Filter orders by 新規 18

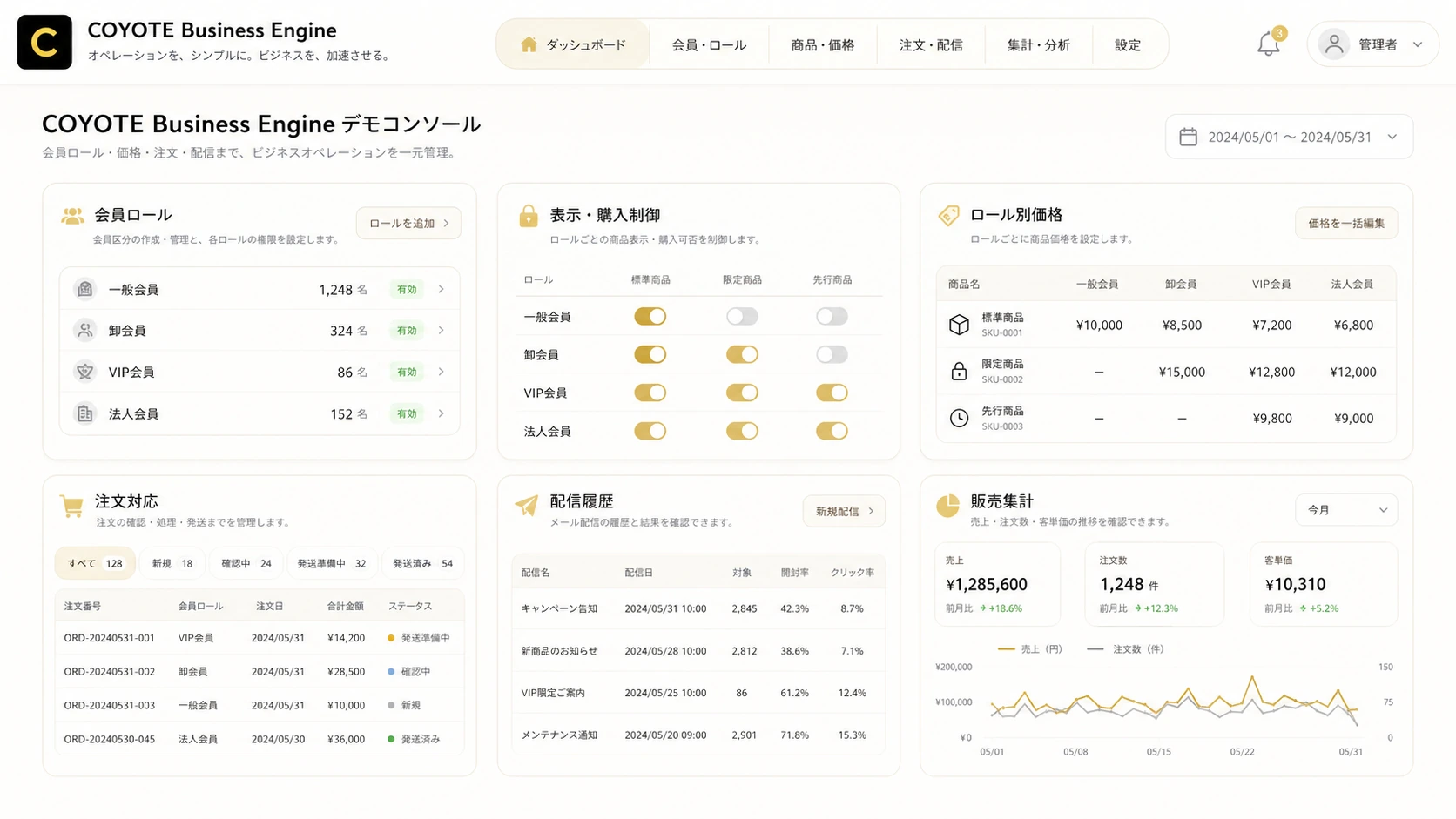click(x=172, y=563)
